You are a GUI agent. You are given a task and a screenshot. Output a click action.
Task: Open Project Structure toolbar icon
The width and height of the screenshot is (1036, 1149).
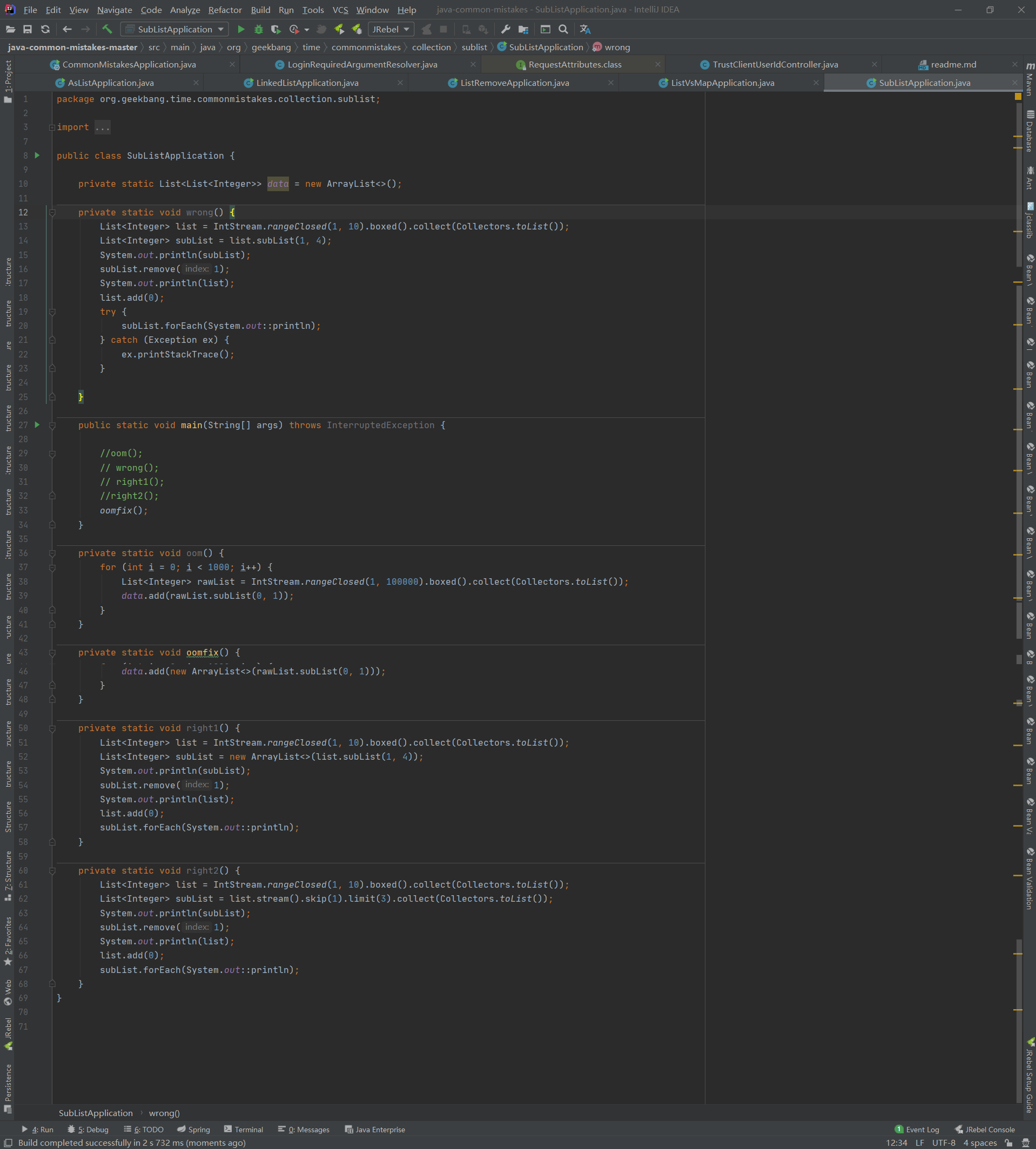tap(523, 30)
